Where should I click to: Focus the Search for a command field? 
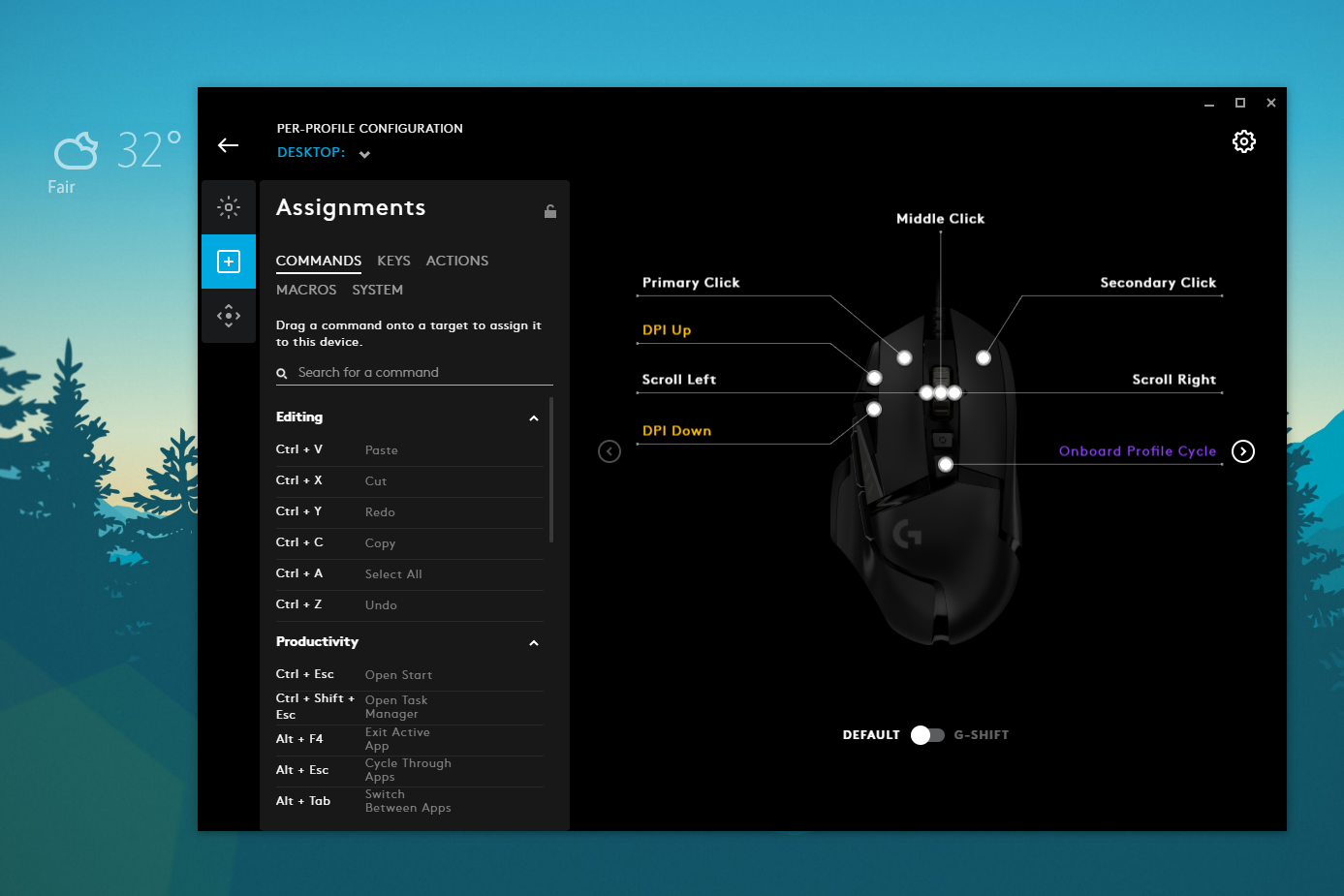click(x=415, y=373)
